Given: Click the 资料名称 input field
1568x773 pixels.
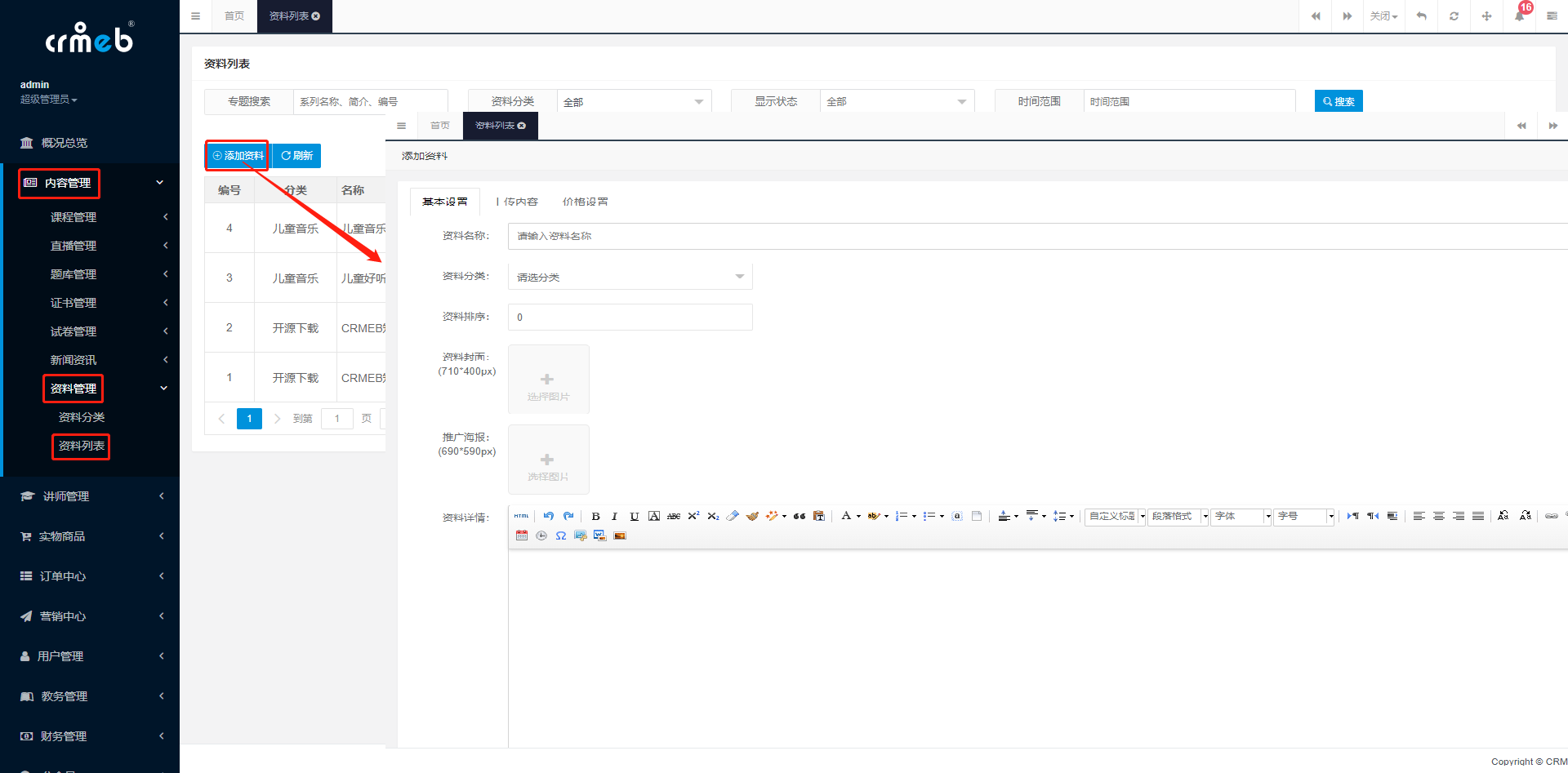Looking at the screenshot, I should point(1037,236).
